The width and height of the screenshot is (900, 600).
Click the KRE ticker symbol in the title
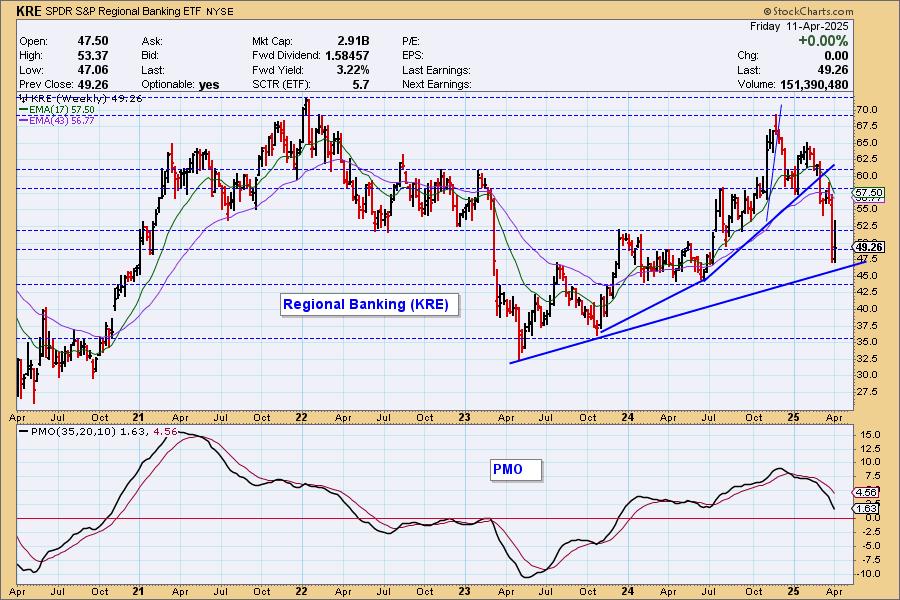(x=29, y=11)
